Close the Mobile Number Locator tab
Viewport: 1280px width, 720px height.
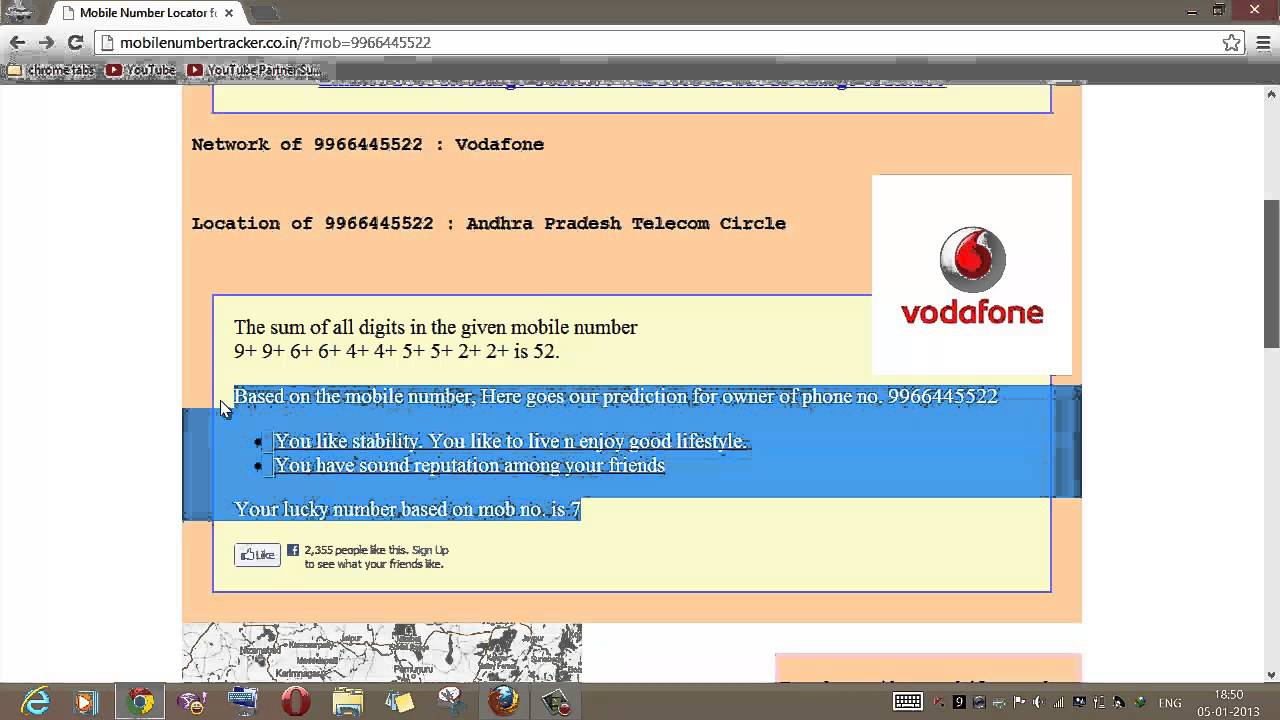[229, 13]
